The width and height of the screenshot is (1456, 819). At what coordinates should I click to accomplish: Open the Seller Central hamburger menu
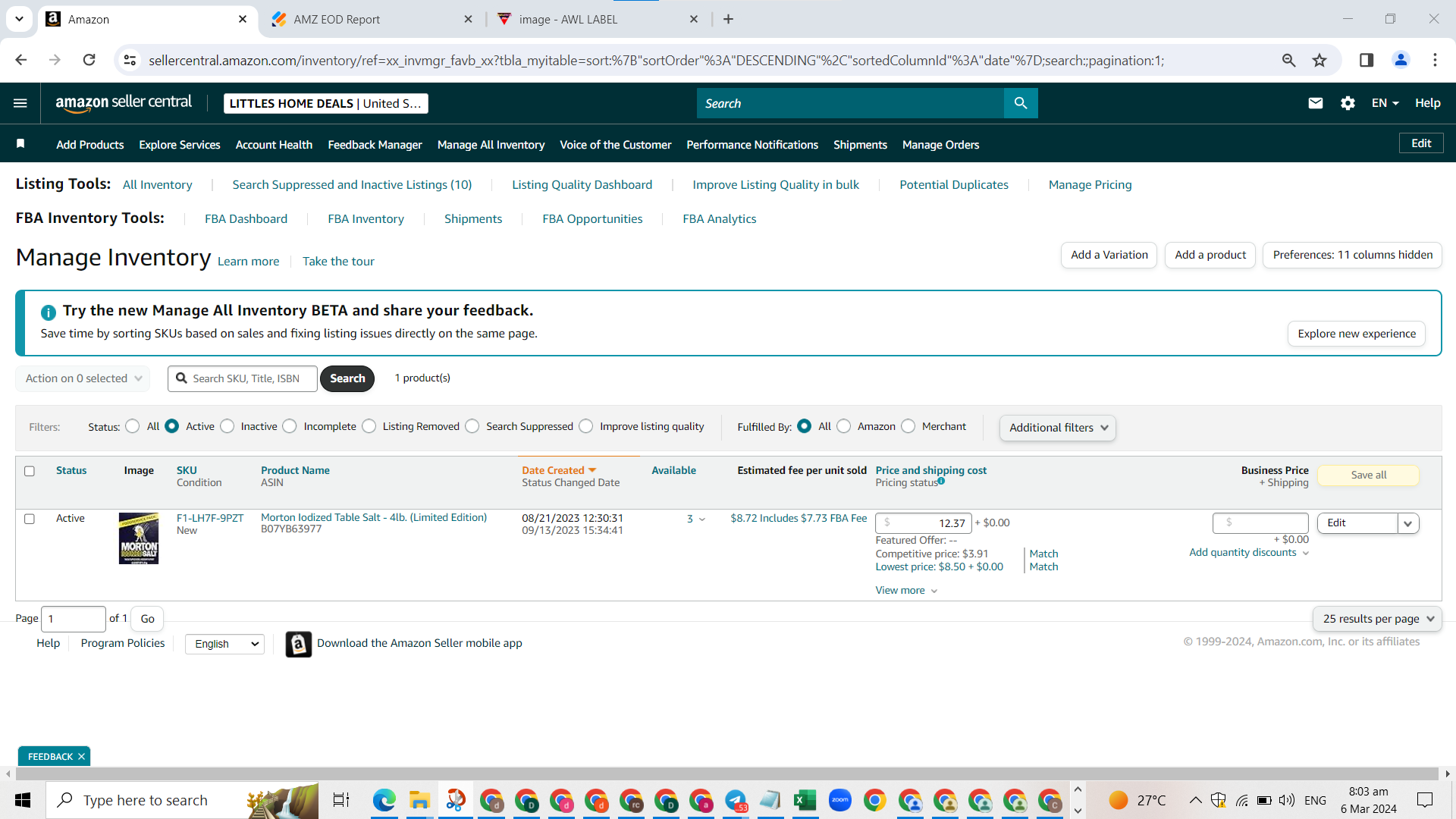pos(20,103)
